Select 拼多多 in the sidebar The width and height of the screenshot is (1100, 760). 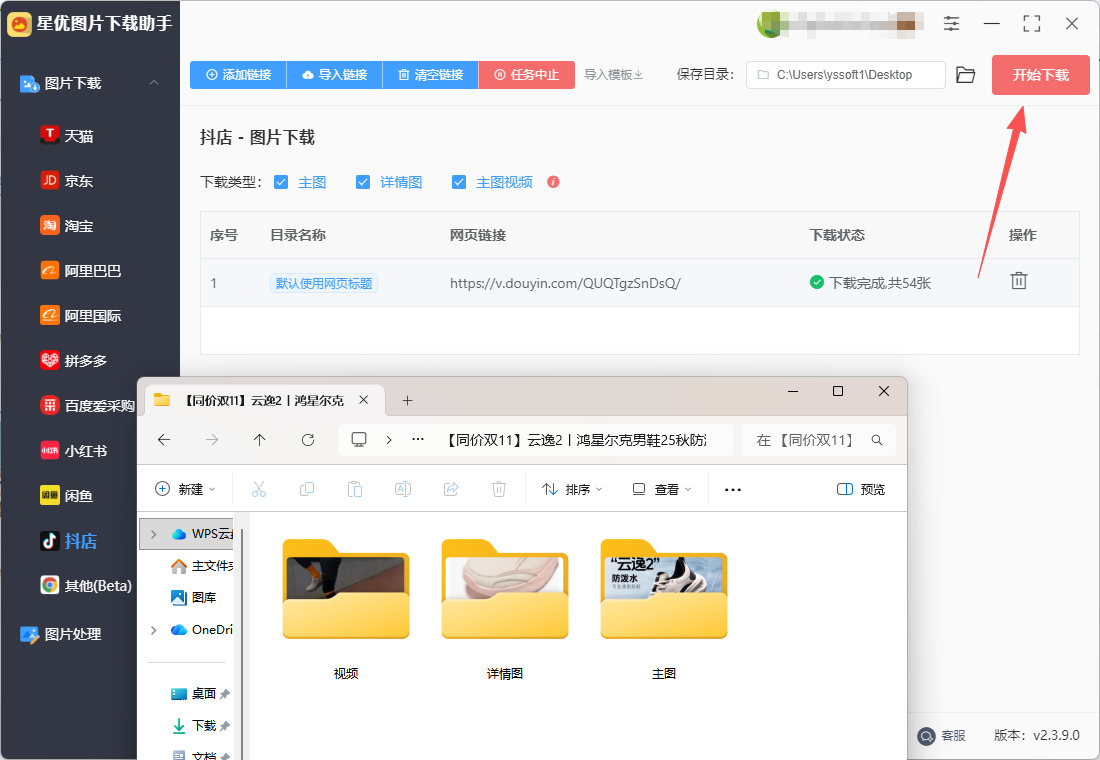pyautogui.click(x=74, y=360)
